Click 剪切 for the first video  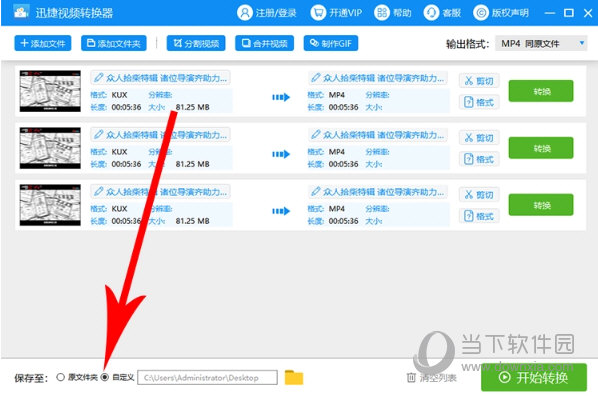479,80
